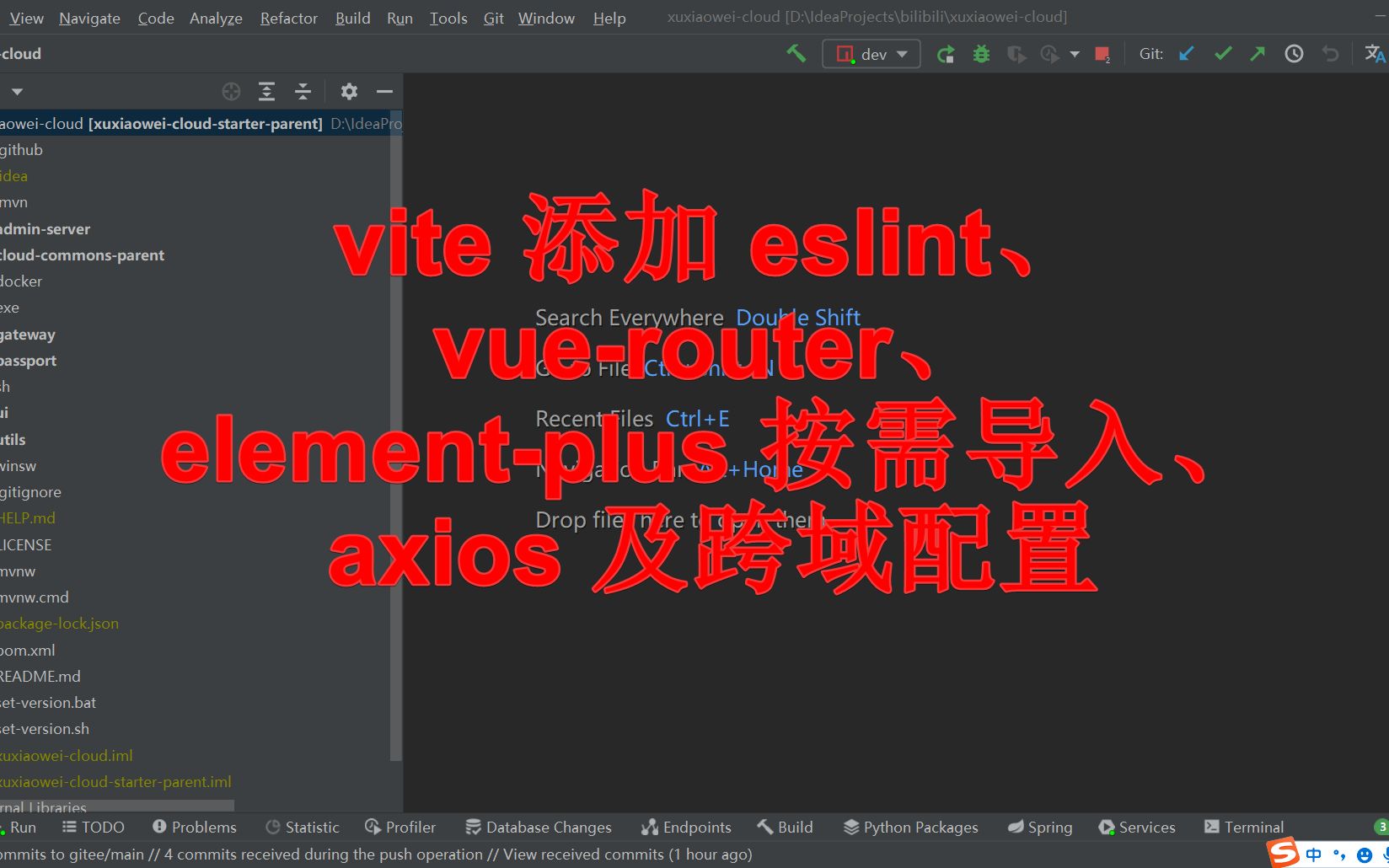Open the Terminal tool window
1389x868 pixels.
[x=1244, y=828]
